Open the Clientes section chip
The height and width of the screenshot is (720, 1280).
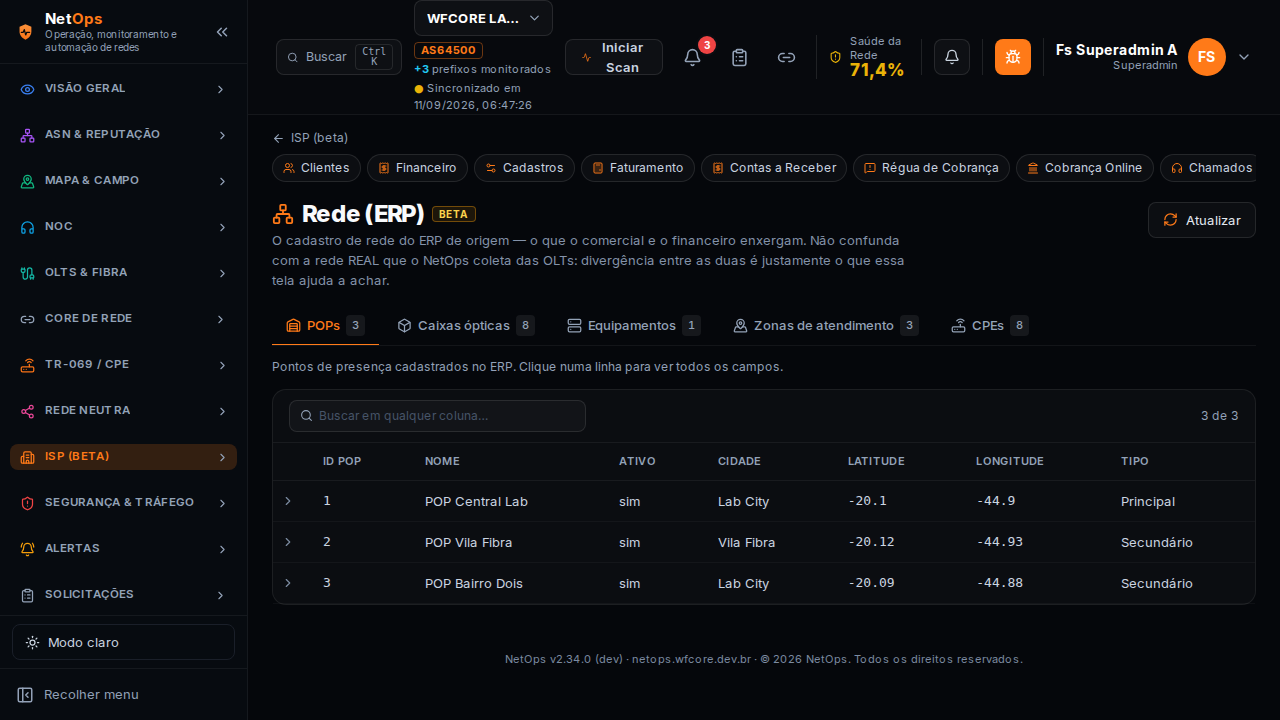coord(316,168)
